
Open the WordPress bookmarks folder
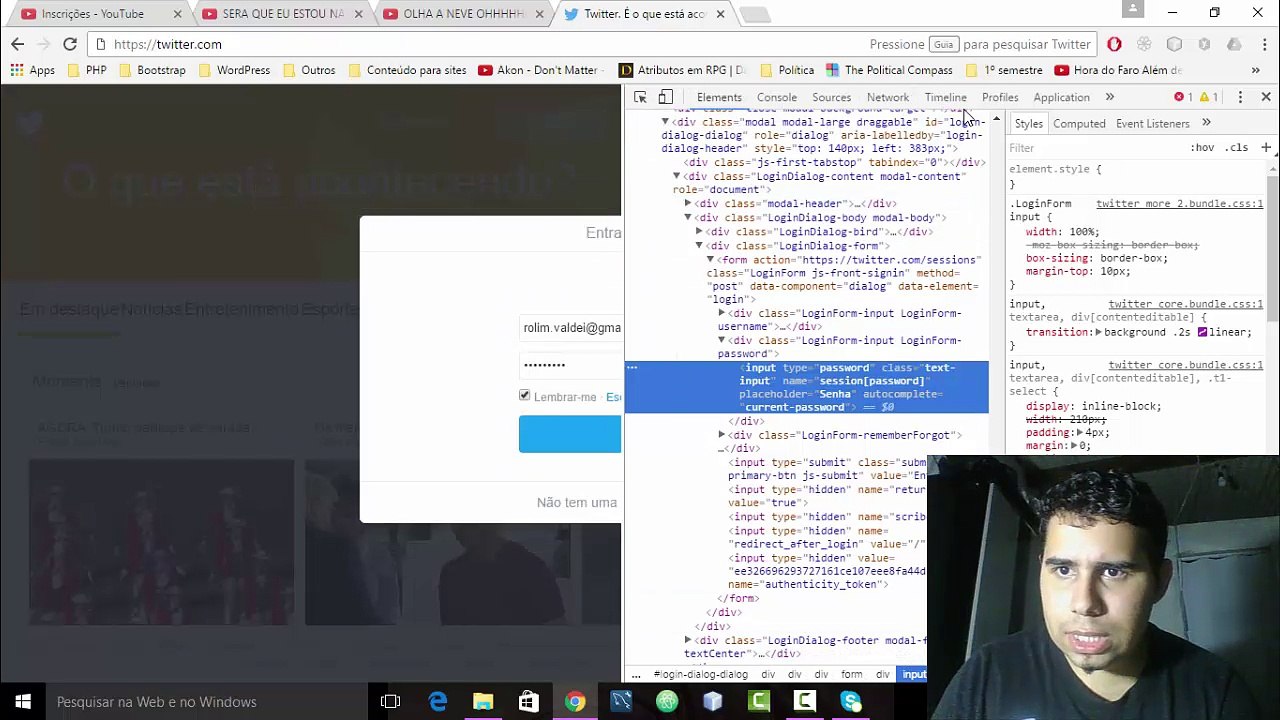coord(233,70)
